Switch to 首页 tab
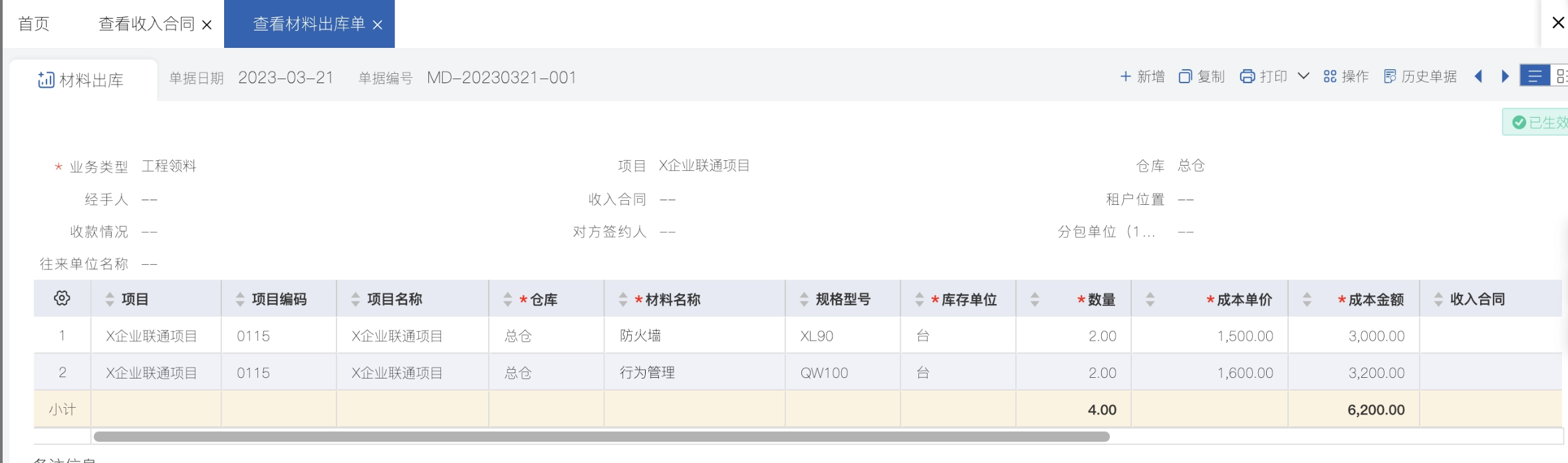 tap(34, 24)
